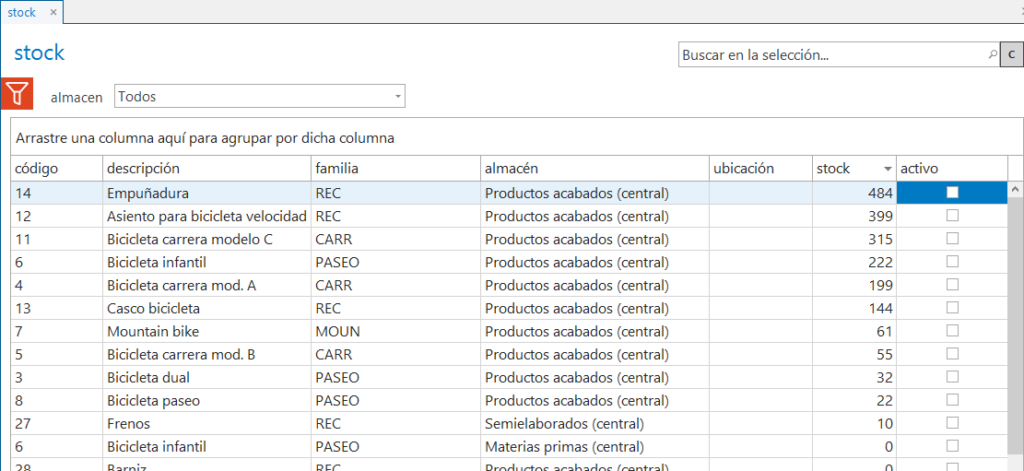Sort by almacén column header
Image resolution: width=1024 pixels, height=471 pixels.
pyautogui.click(x=595, y=169)
